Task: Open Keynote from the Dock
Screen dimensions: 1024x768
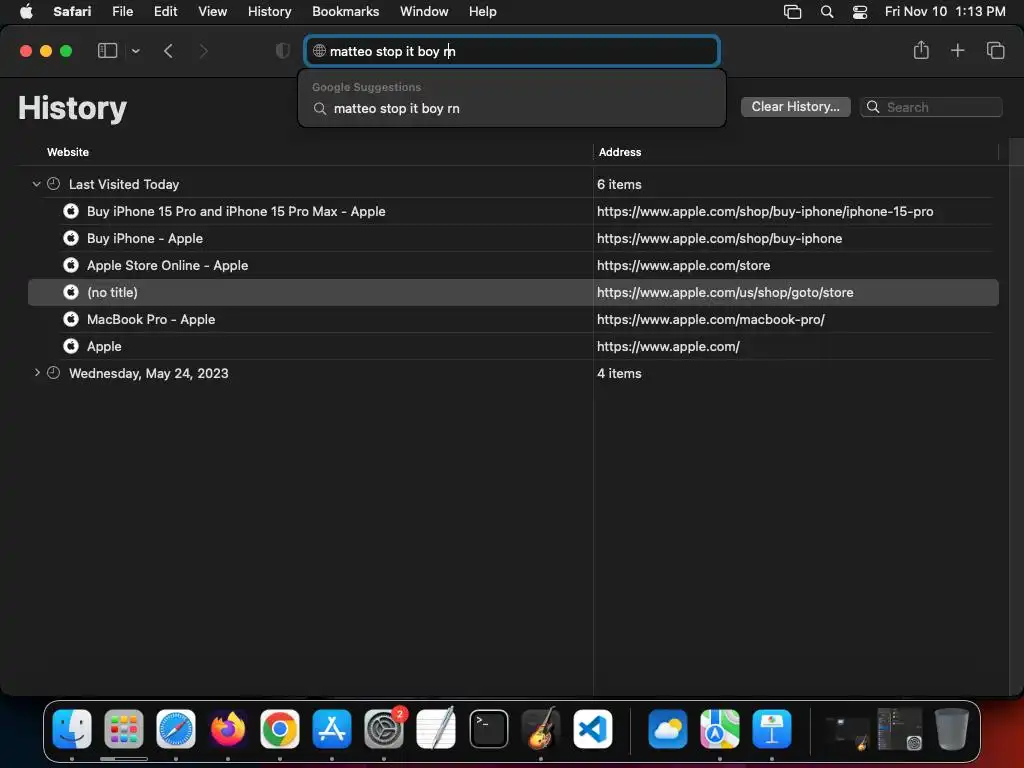Action: [772, 728]
